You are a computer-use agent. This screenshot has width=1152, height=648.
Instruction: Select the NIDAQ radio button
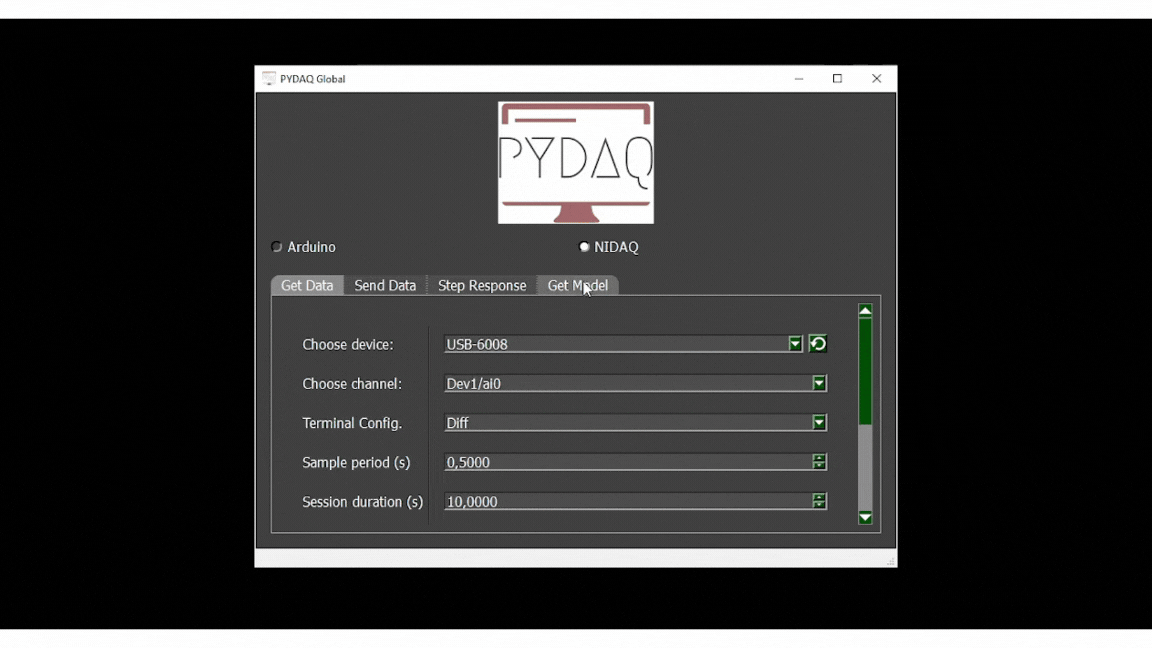click(x=584, y=247)
